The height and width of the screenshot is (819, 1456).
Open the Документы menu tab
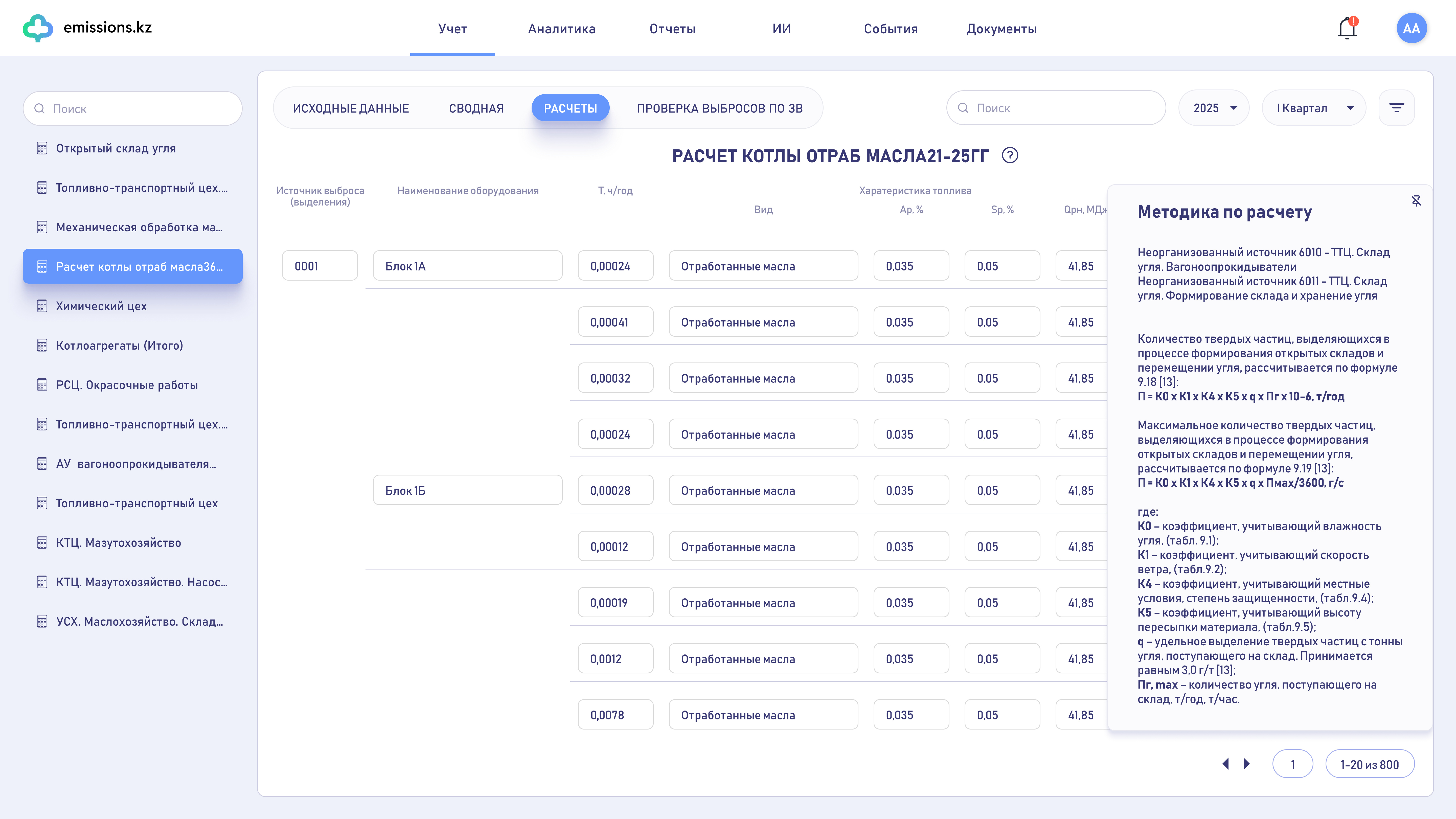[x=1001, y=29]
